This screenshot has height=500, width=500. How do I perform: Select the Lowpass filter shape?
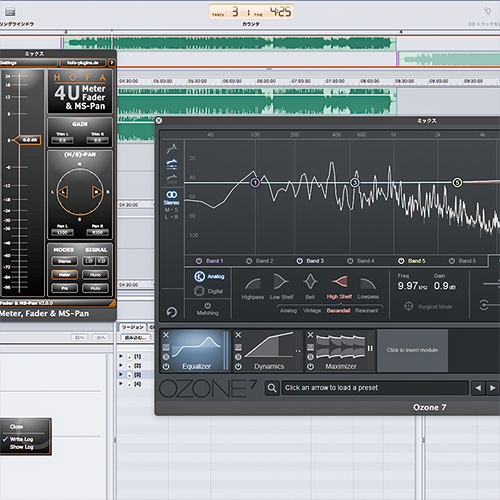point(368,284)
